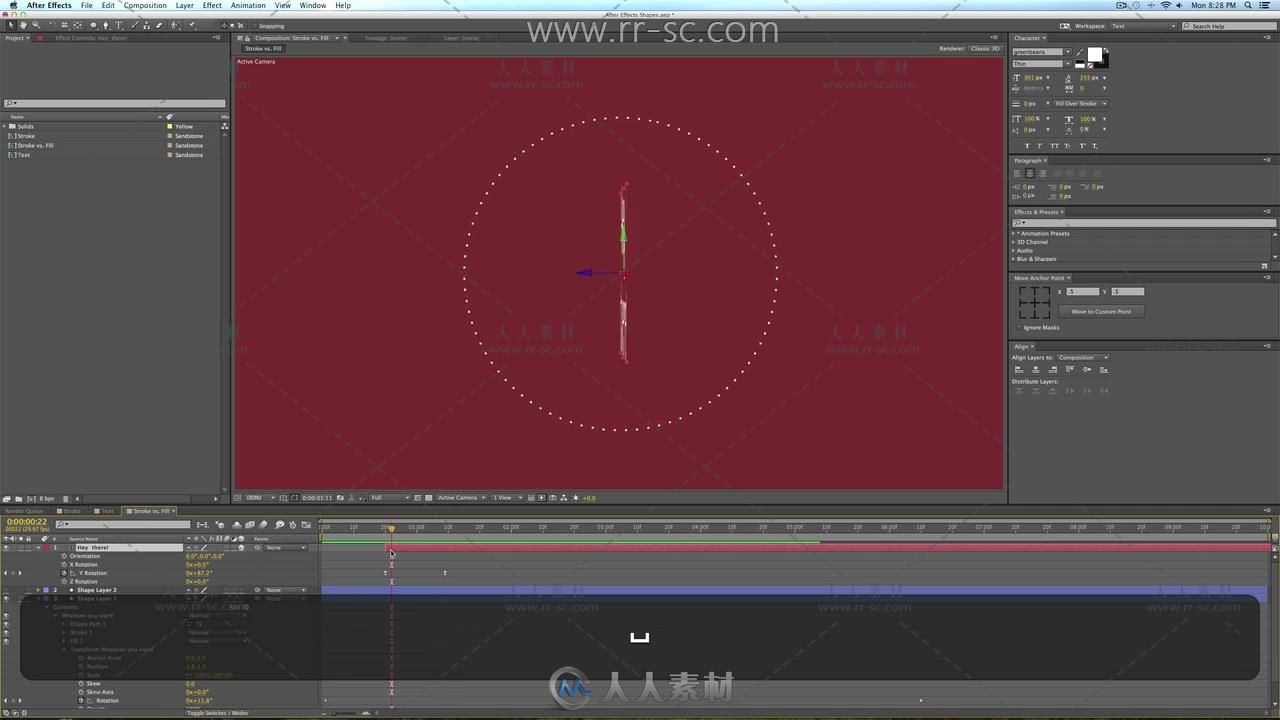Open the Align Layers to dropdown
Screen dimensions: 1280x720
pyautogui.click(x=1083, y=357)
